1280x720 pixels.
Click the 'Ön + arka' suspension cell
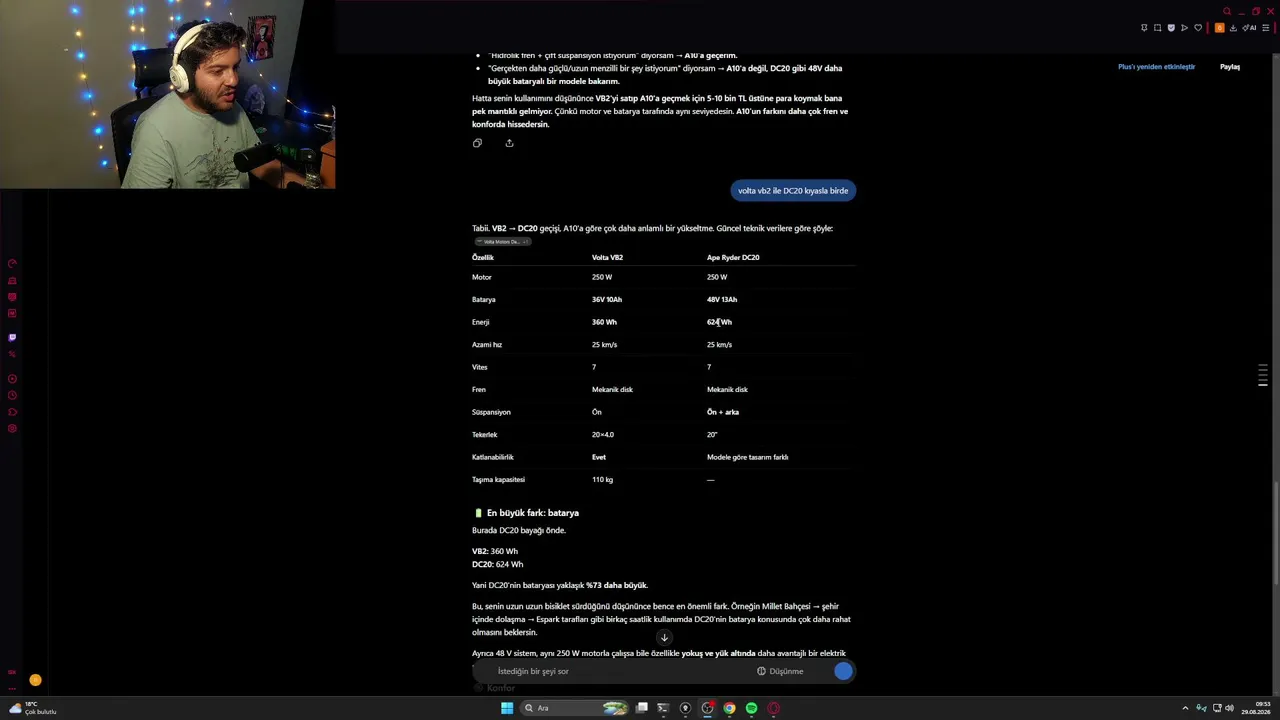tap(723, 412)
